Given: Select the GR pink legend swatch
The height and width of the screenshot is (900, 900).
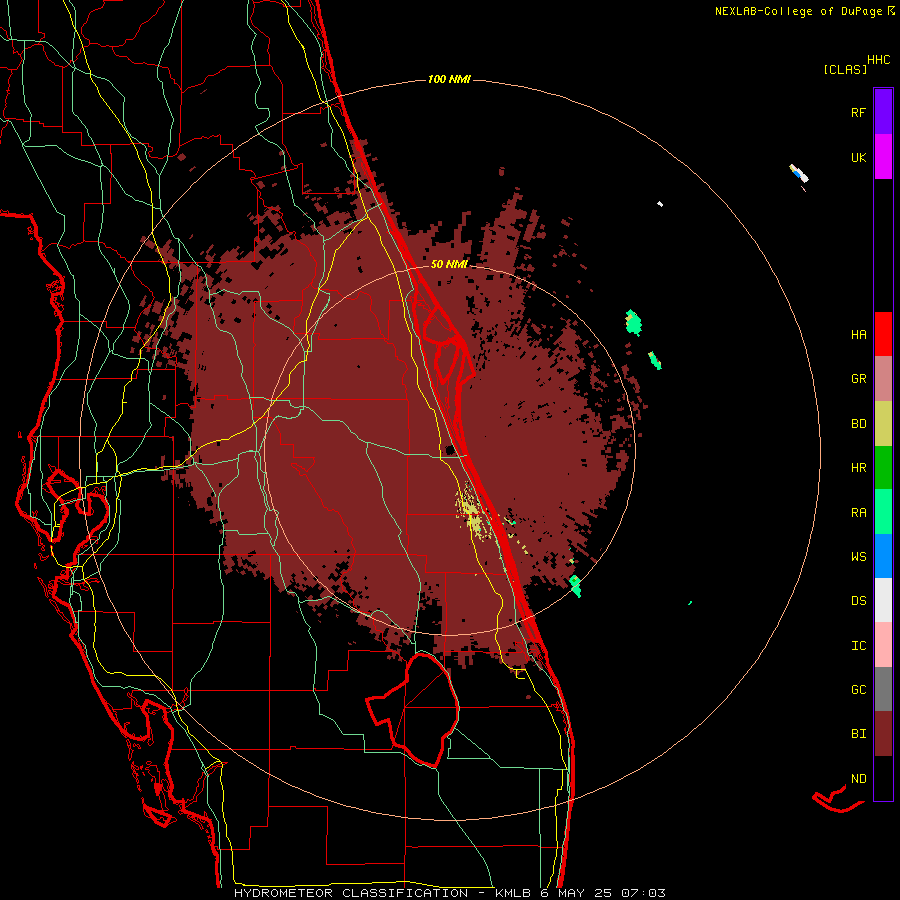Looking at the screenshot, I should click(883, 379).
